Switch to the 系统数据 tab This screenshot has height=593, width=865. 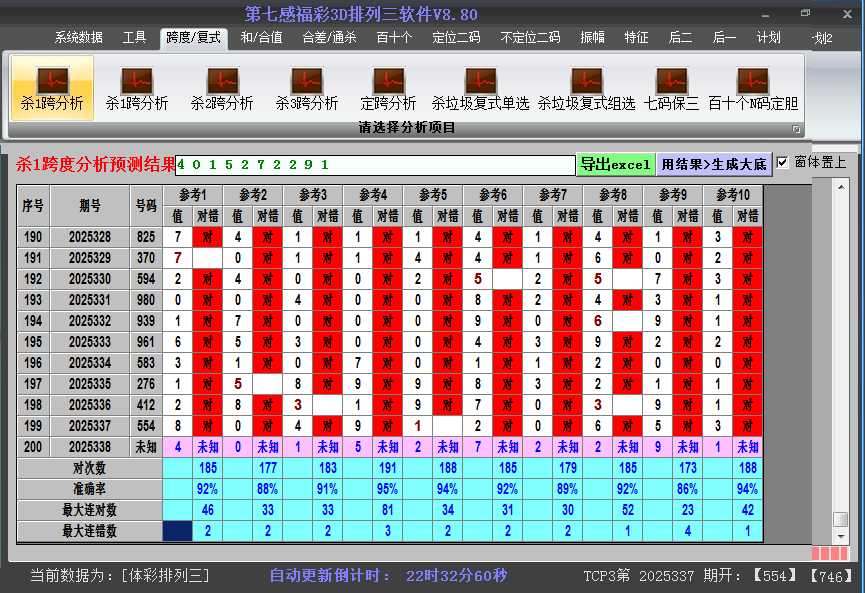point(79,38)
